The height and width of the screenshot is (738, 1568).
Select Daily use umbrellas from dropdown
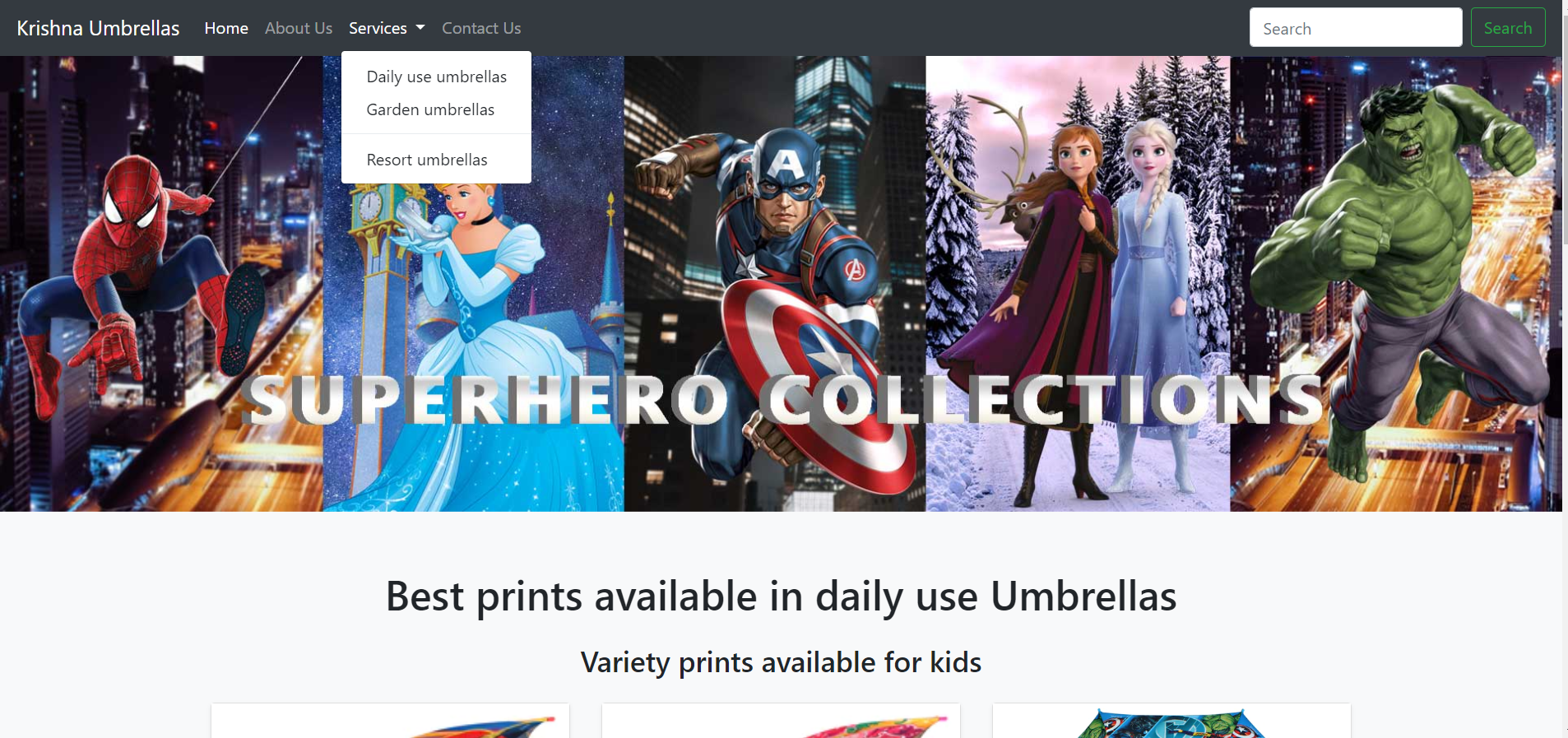click(x=436, y=77)
